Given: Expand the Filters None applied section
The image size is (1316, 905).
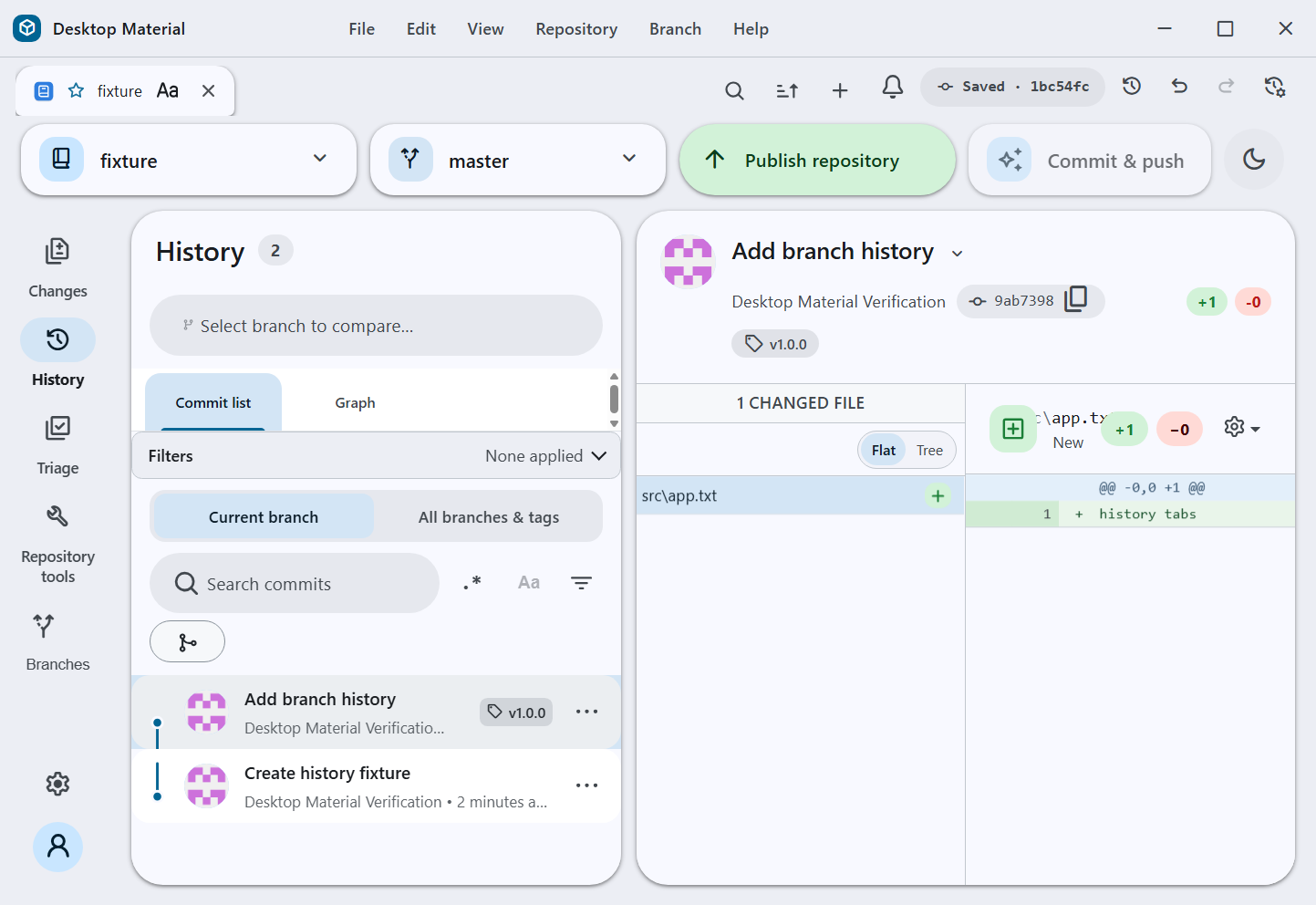Looking at the screenshot, I should coord(376,455).
